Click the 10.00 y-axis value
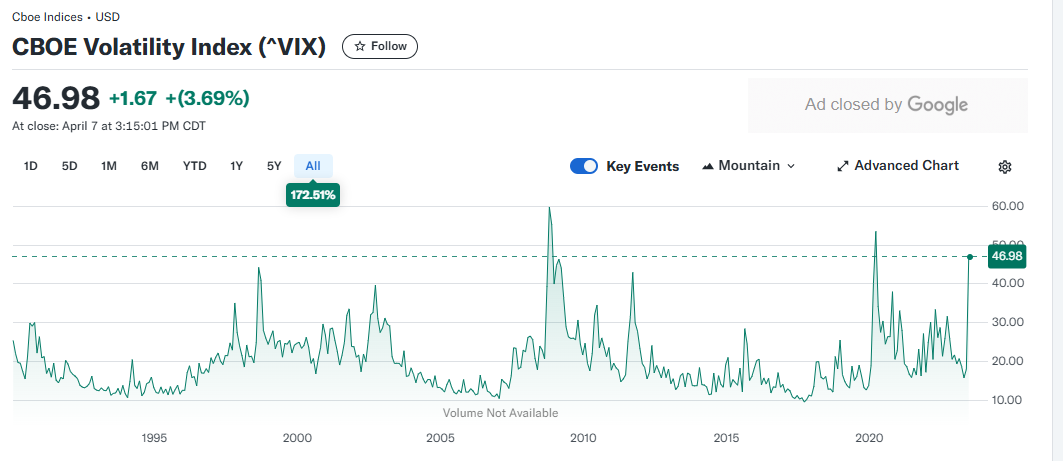 click(x=1005, y=400)
